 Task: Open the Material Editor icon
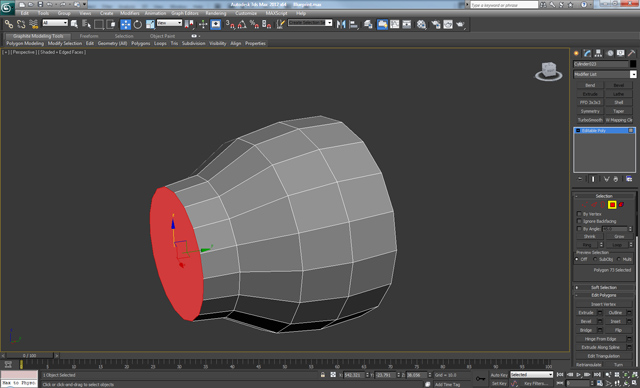pyautogui.click(x=422, y=24)
